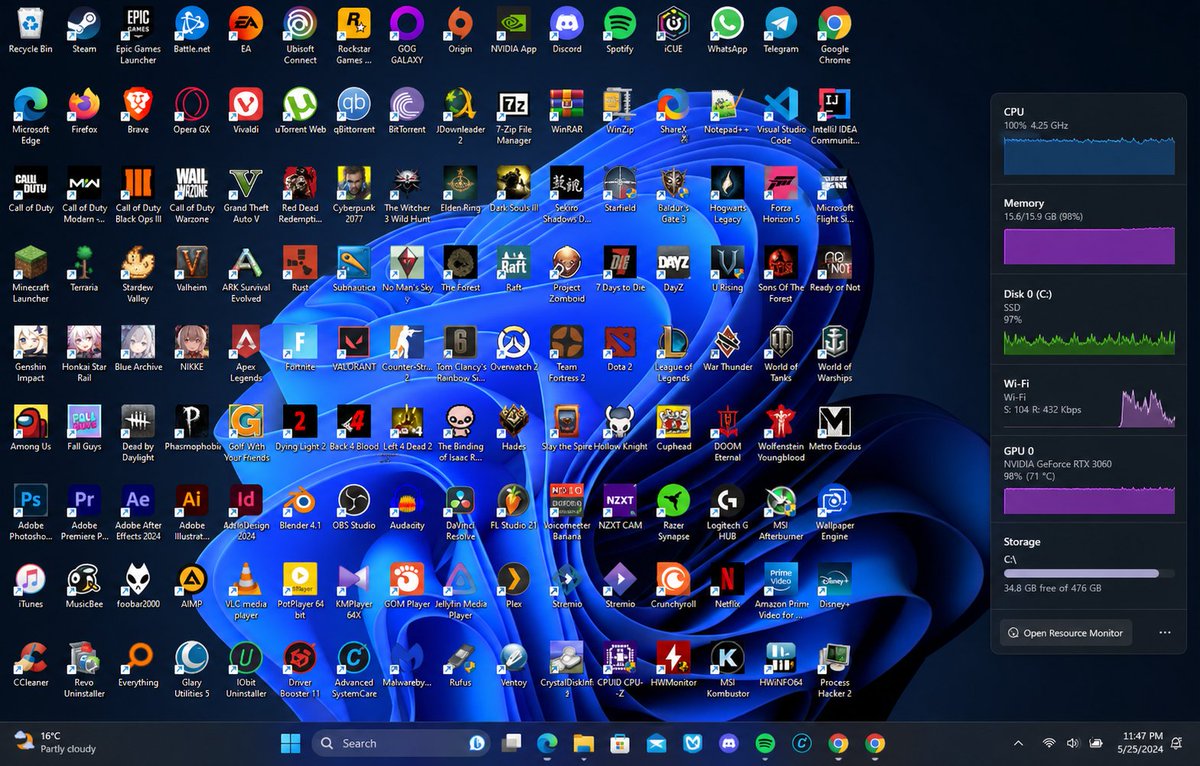Click the Ubisoft Connect shortcut
The width and height of the screenshot is (1200, 766).
(x=300, y=35)
